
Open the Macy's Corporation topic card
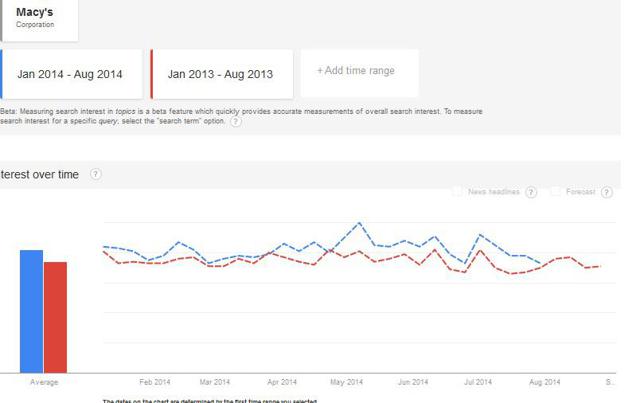point(39,20)
